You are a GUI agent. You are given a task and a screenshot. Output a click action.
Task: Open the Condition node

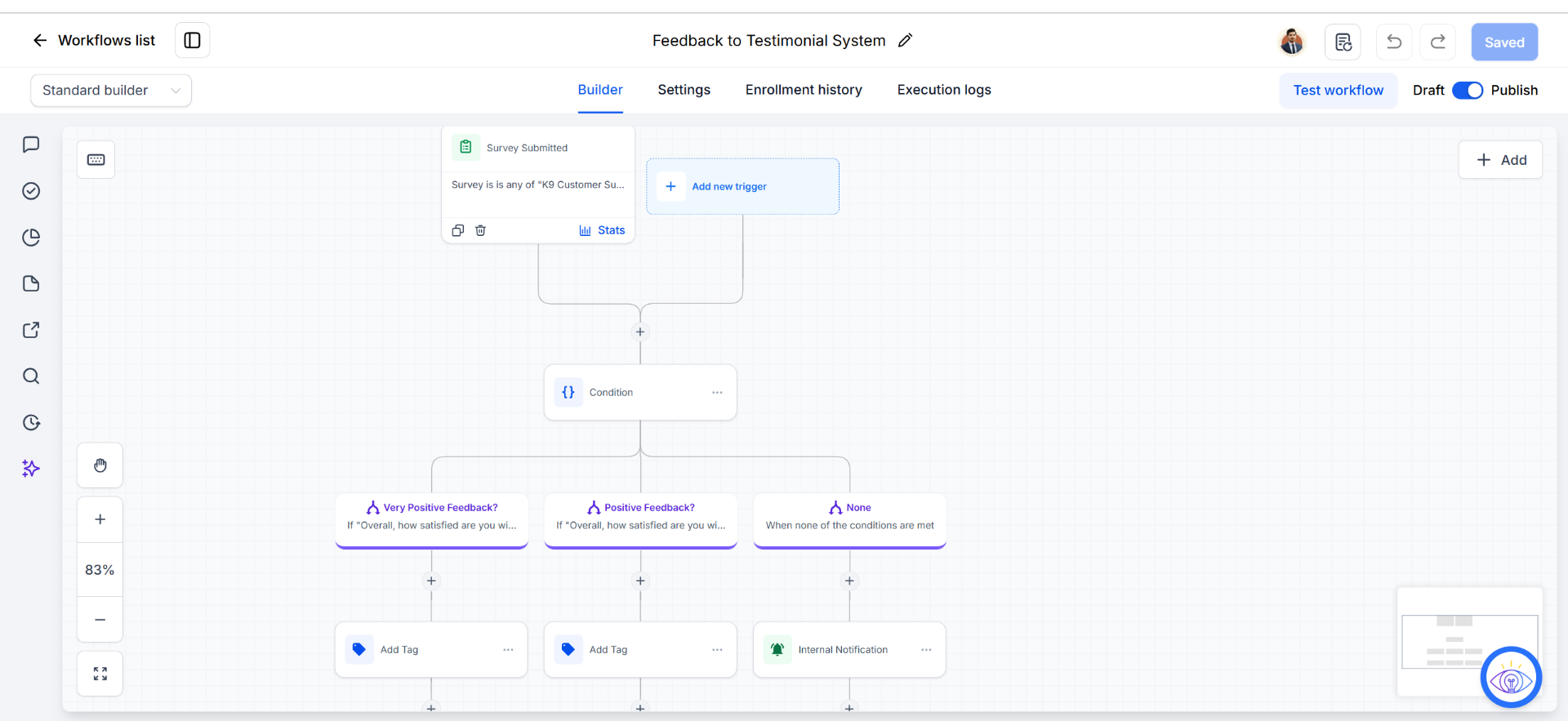coord(640,393)
